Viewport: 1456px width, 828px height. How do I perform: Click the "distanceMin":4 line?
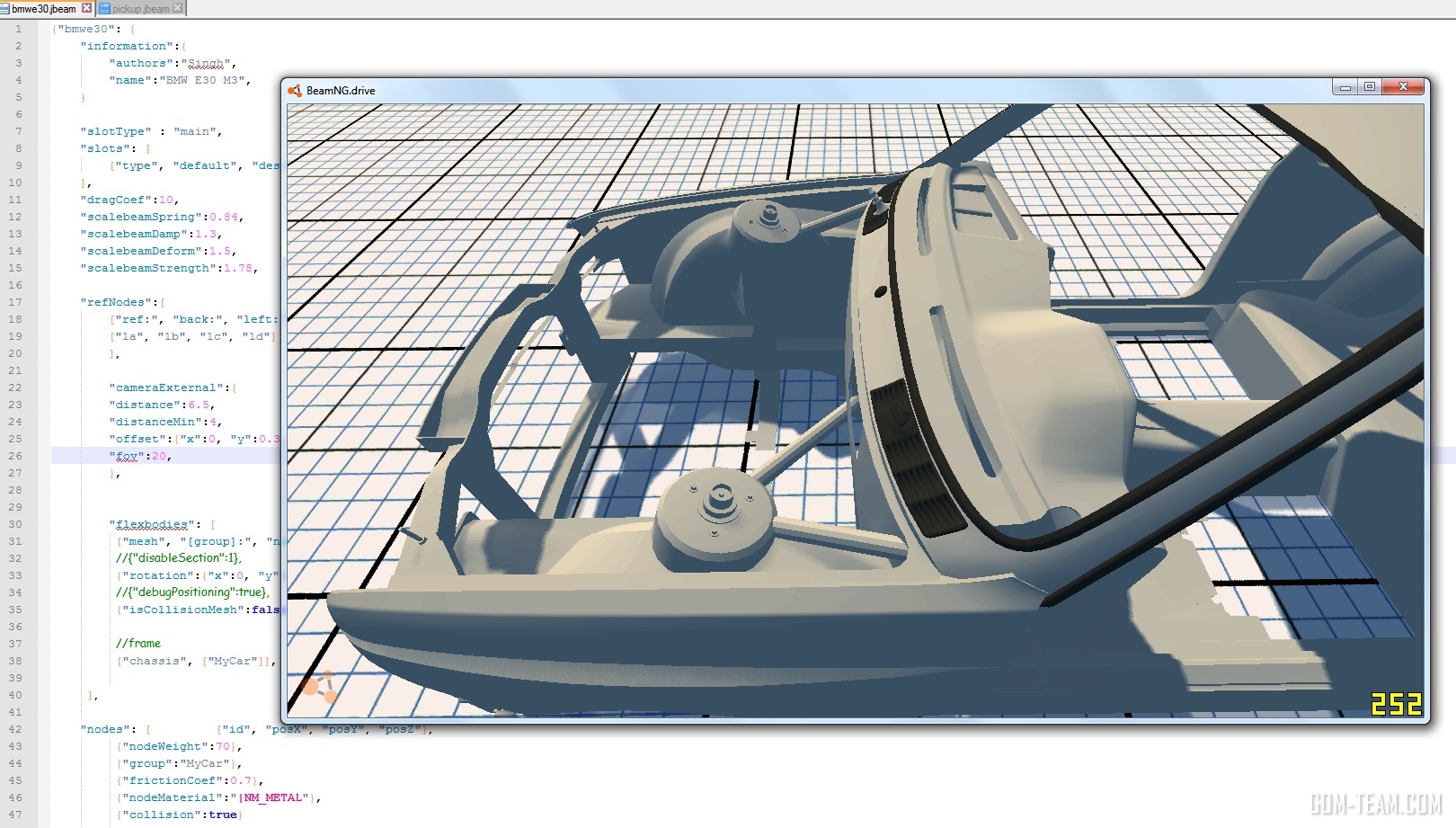coord(165,422)
